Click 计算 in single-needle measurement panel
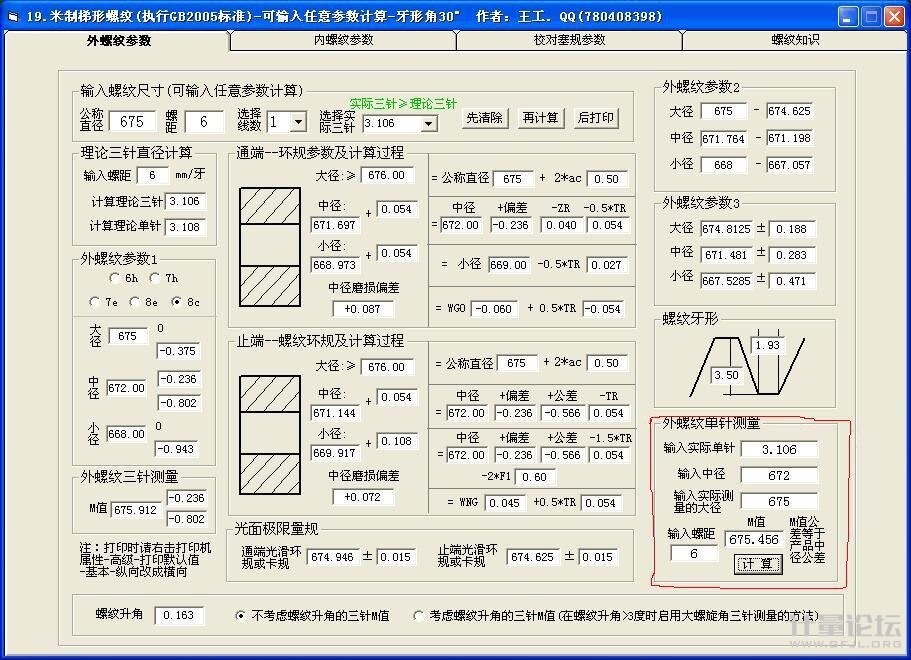The height and width of the screenshot is (660, 911). [759, 563]
